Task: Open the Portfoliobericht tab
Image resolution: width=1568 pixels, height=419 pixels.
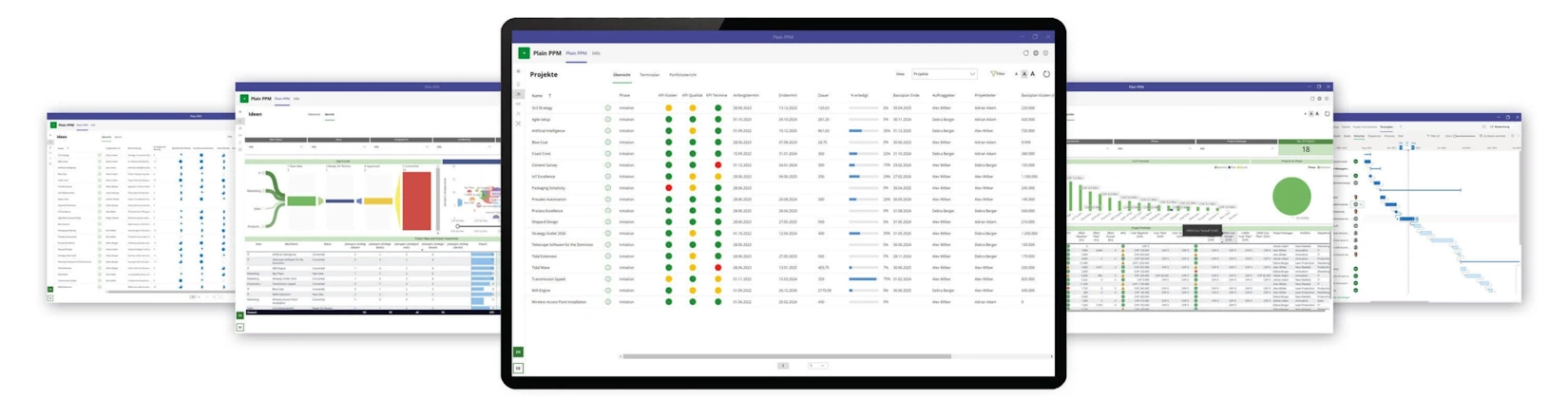Action: [682, 75]
